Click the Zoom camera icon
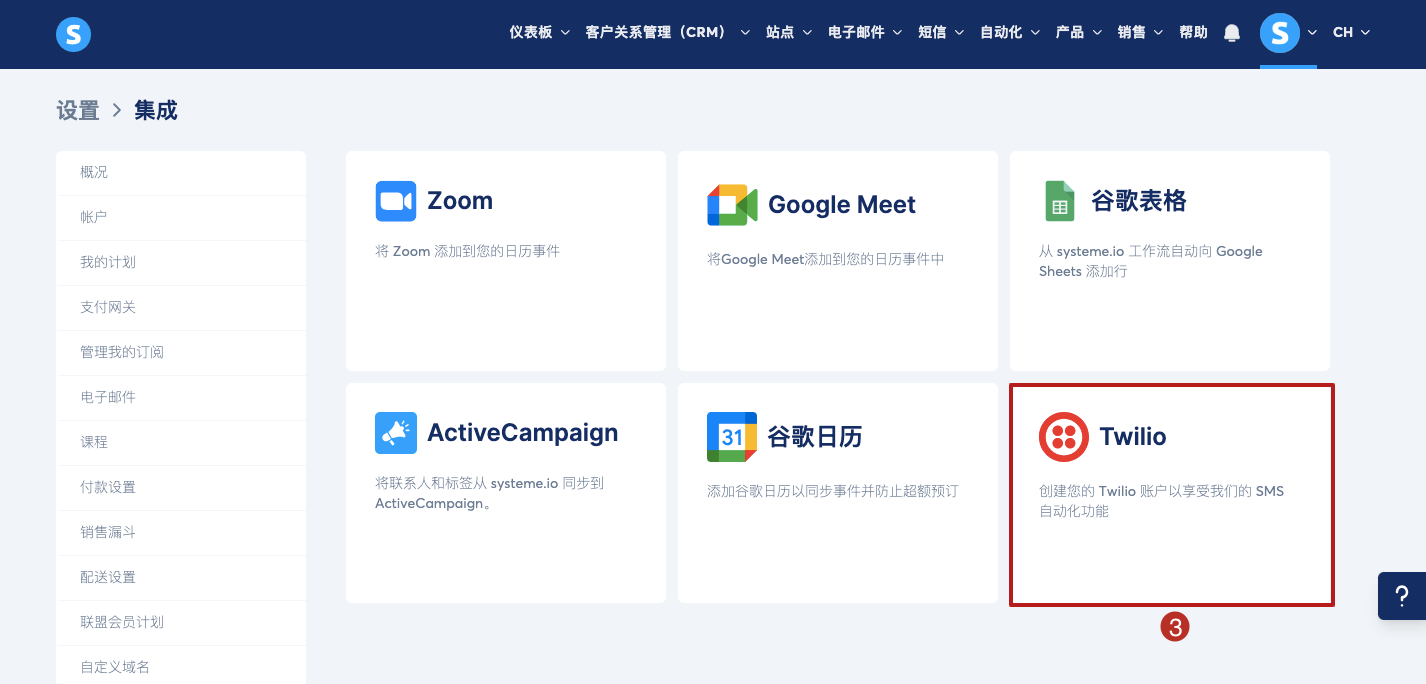 pyautogui.click(x=396, y=201)
